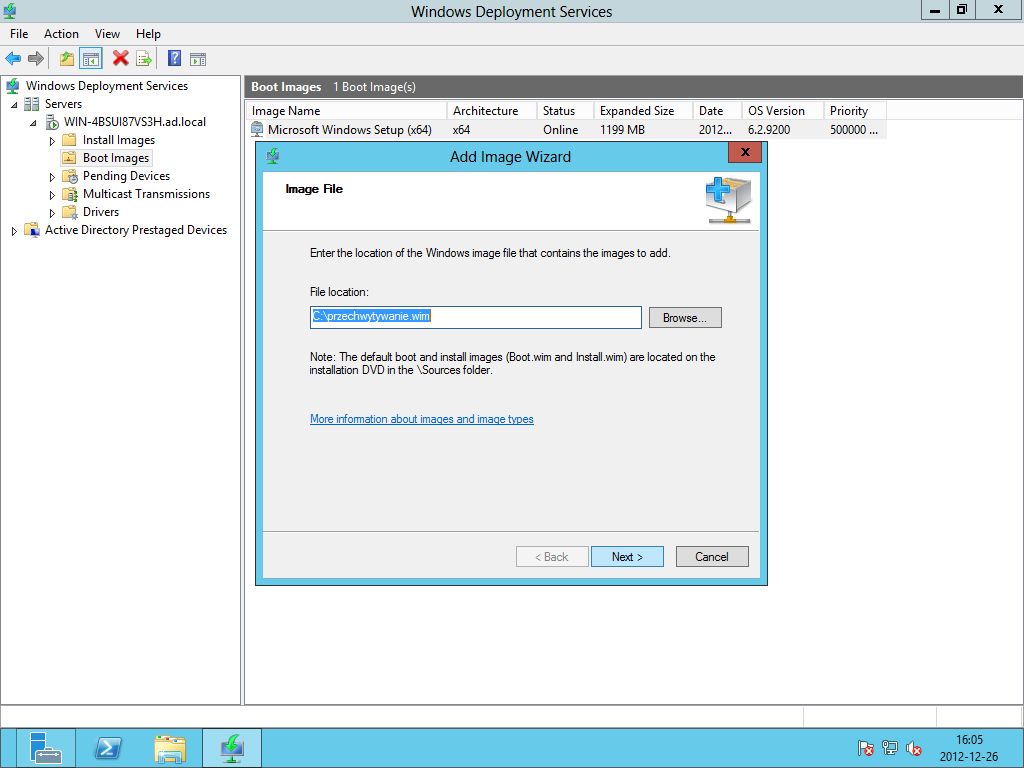This screenshot has height=768, width=1024.
Task: Open the Action menu
Action: click(61, 34)
